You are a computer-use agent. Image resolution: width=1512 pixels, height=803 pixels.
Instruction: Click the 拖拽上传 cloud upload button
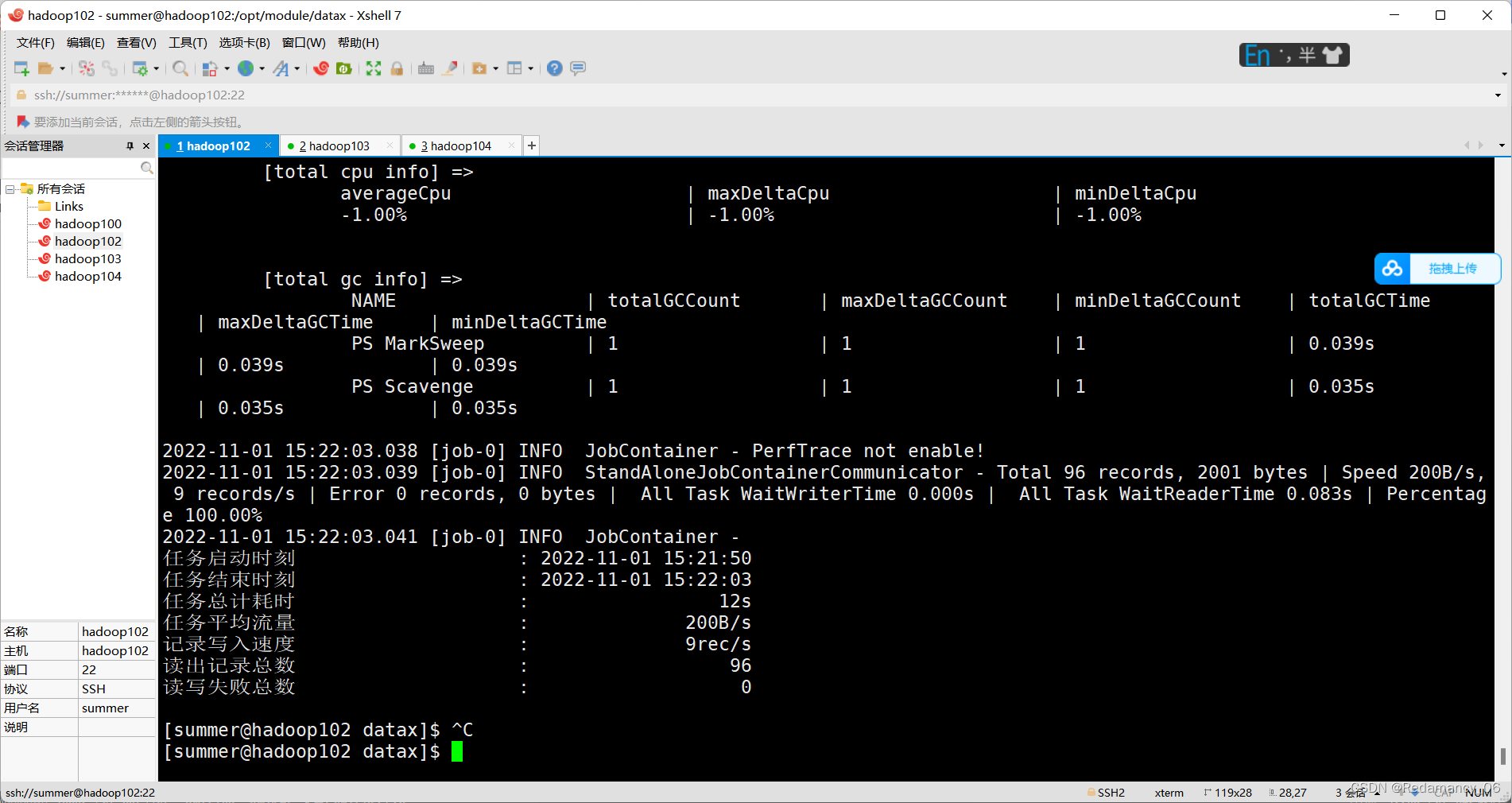[1437, 269]
